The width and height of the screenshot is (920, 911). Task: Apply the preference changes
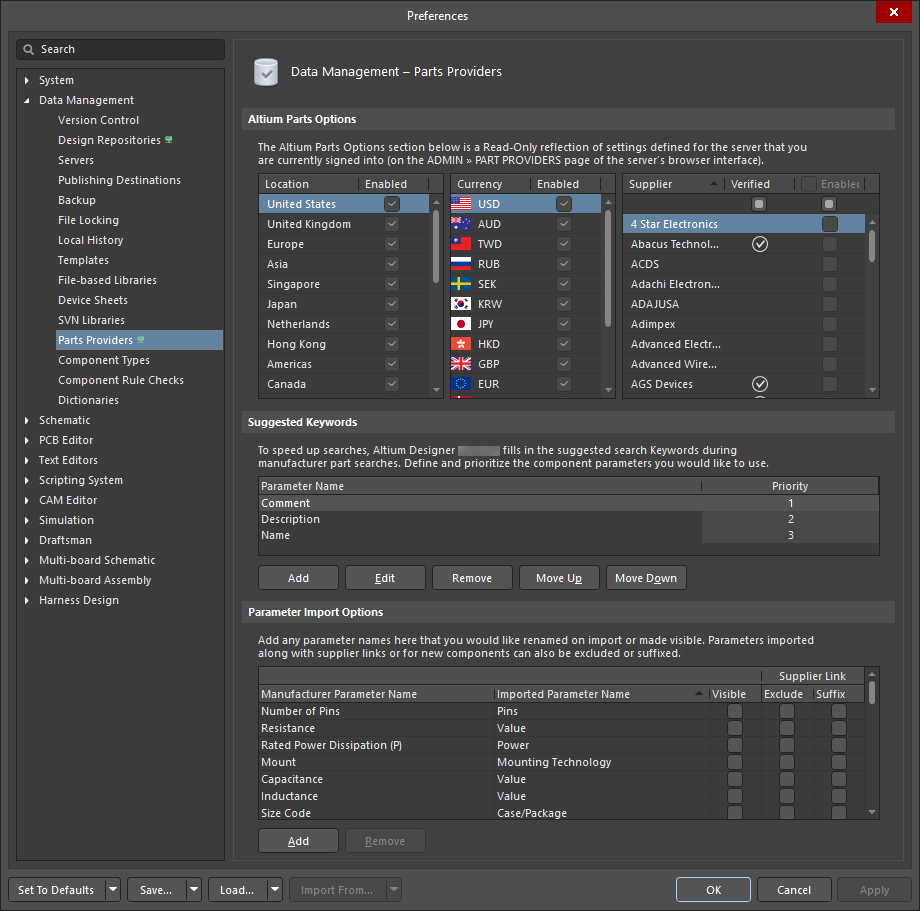(x=874, y=889)
